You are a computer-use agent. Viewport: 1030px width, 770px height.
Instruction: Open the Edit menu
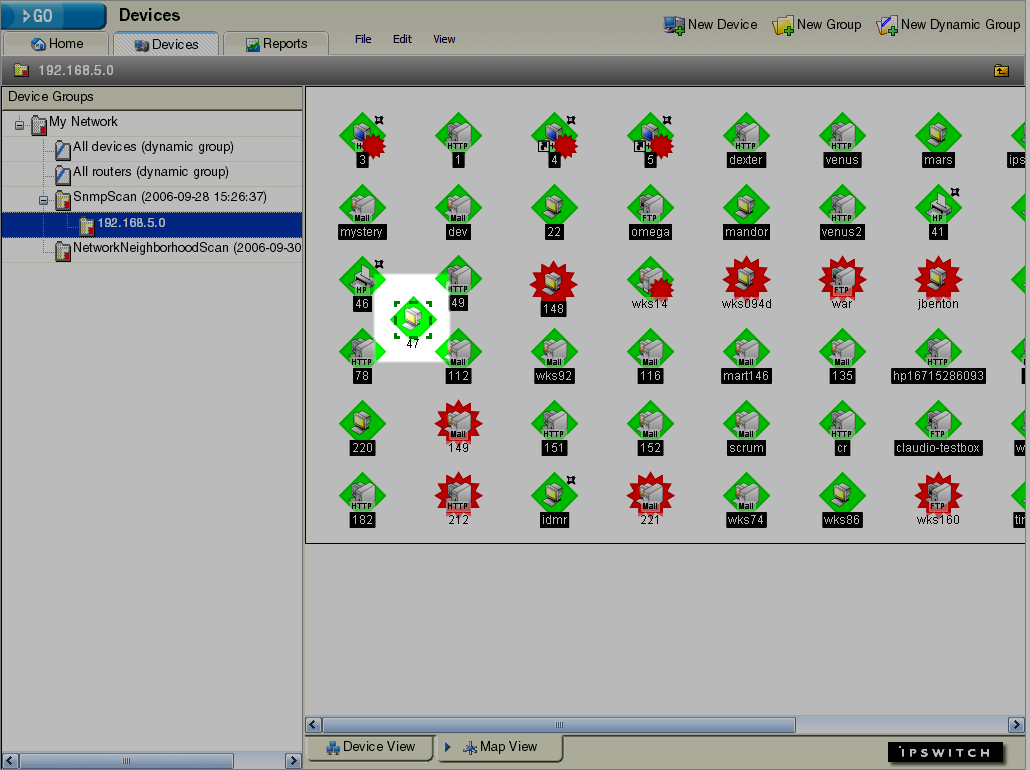coord(402,39)
